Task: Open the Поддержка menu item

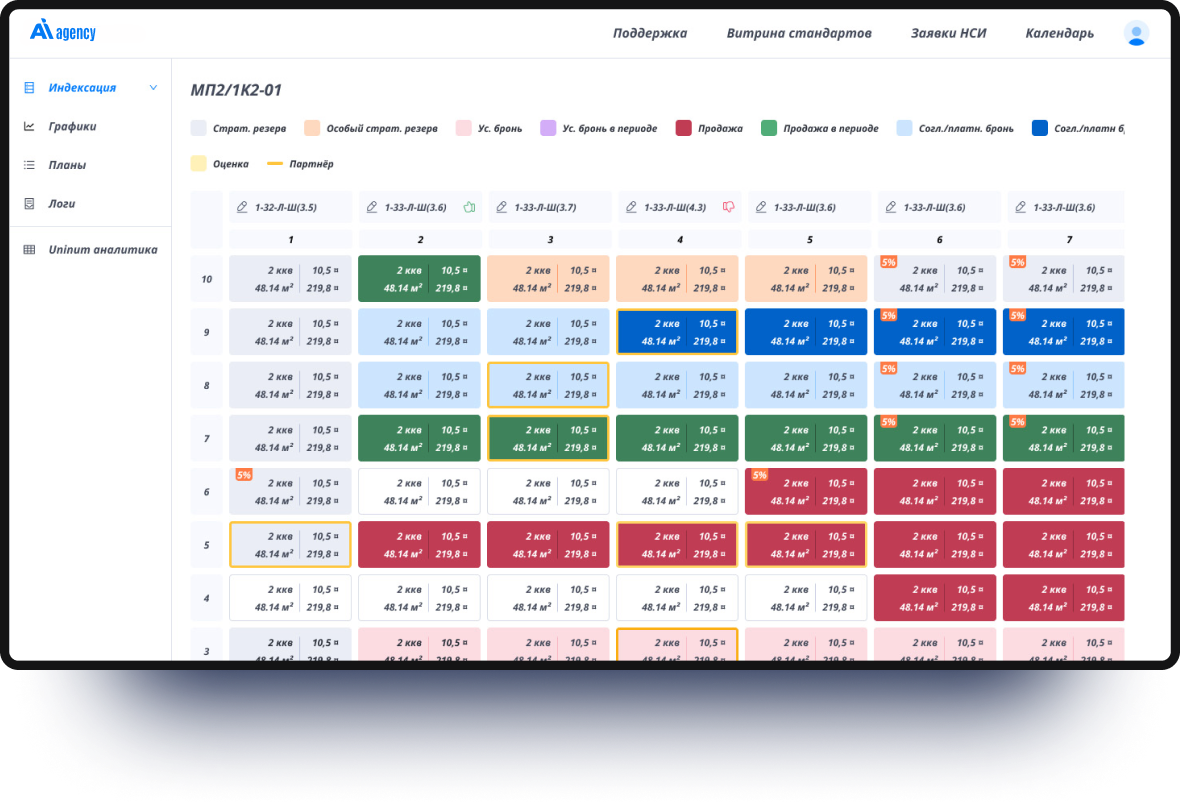Action: tap(649, 33)
